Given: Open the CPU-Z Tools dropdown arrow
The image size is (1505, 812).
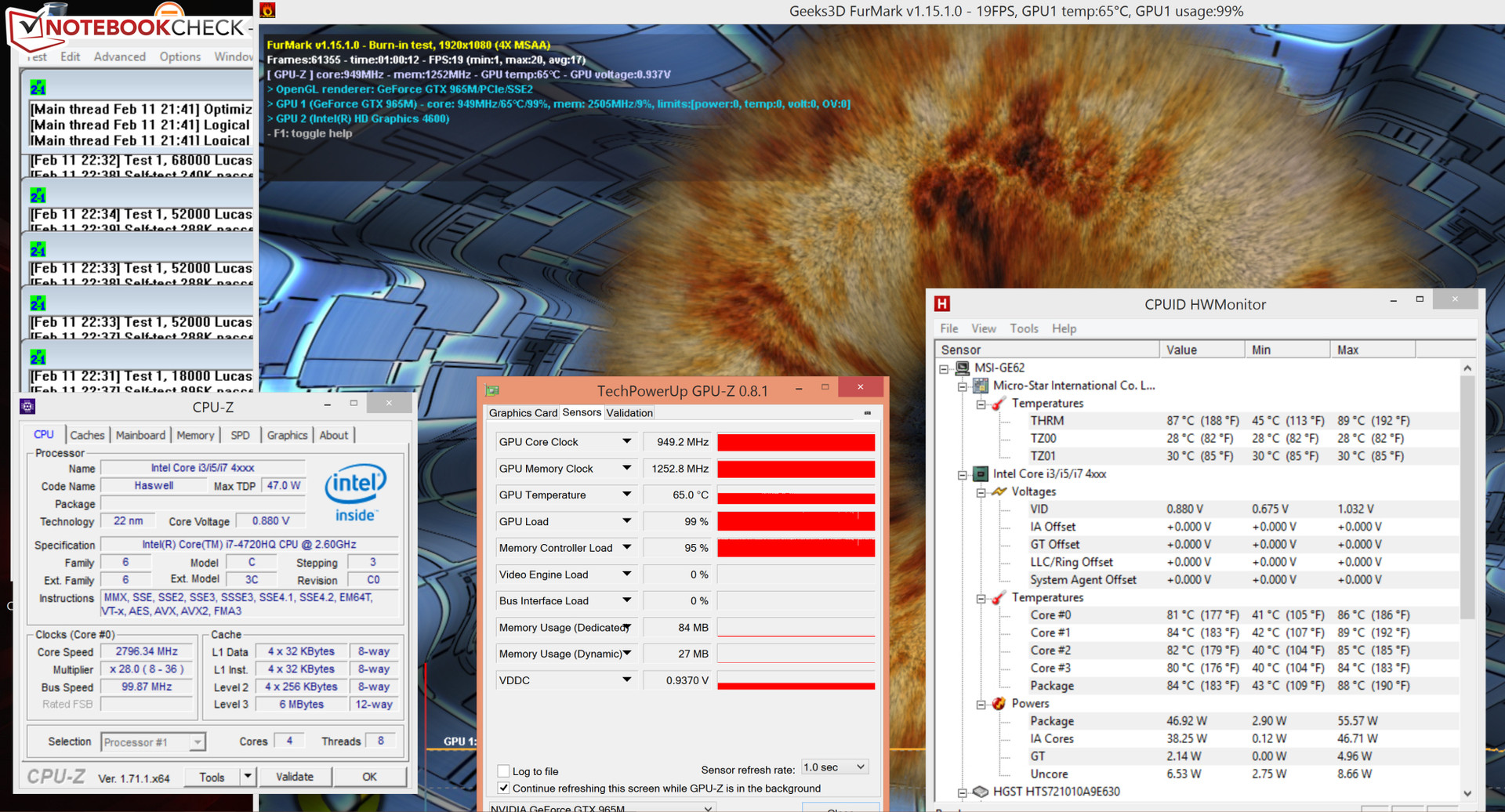Looking at the screenshot, I should [x=247, y=777].
